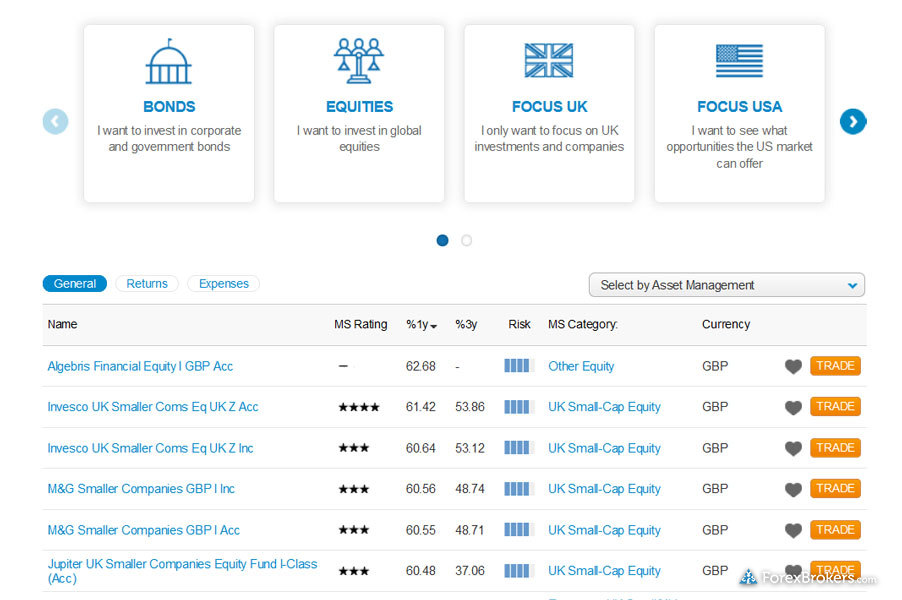
Task: Switch to Returns tab
Action: coord(147,284)
